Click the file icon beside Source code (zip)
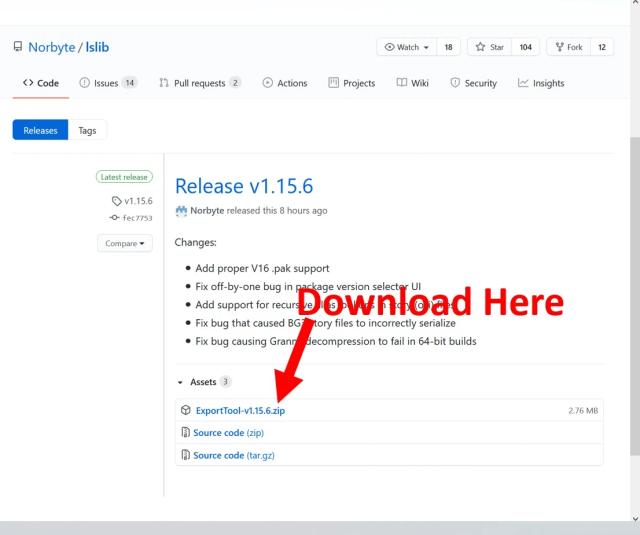The height and width of the screenshot is (535, 640). click(186, 432)
